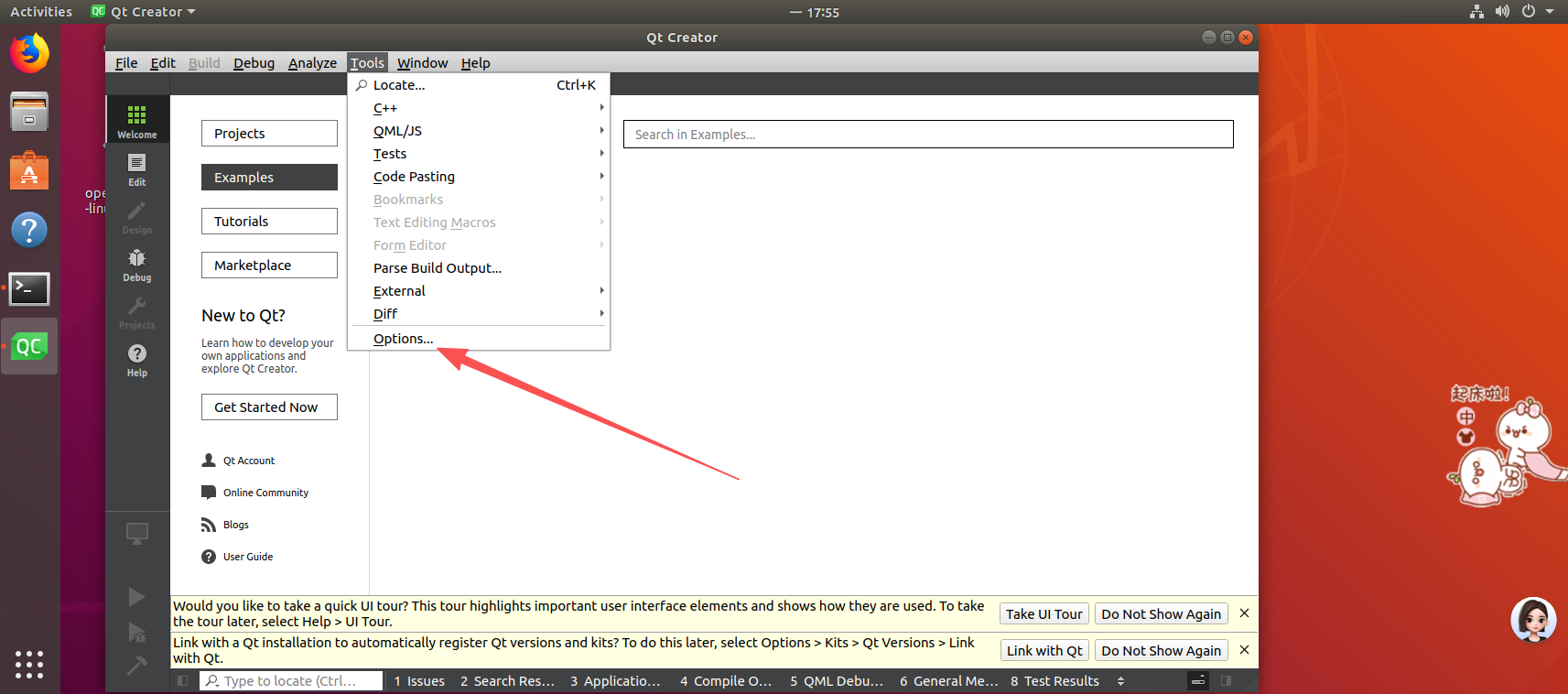Toggle the right sidebar icon in status bar
Screen dimensions: 1568x694
click(1226, 681)
